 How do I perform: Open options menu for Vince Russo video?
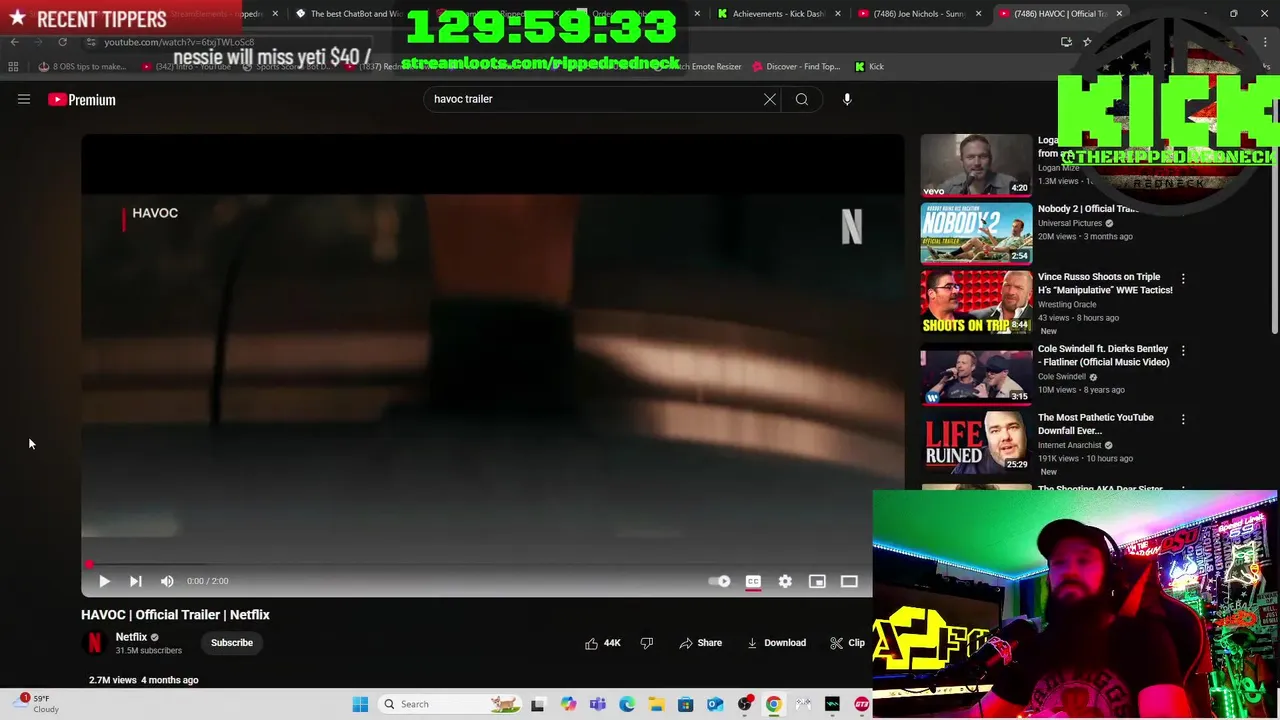click(x=1183, y=279)
